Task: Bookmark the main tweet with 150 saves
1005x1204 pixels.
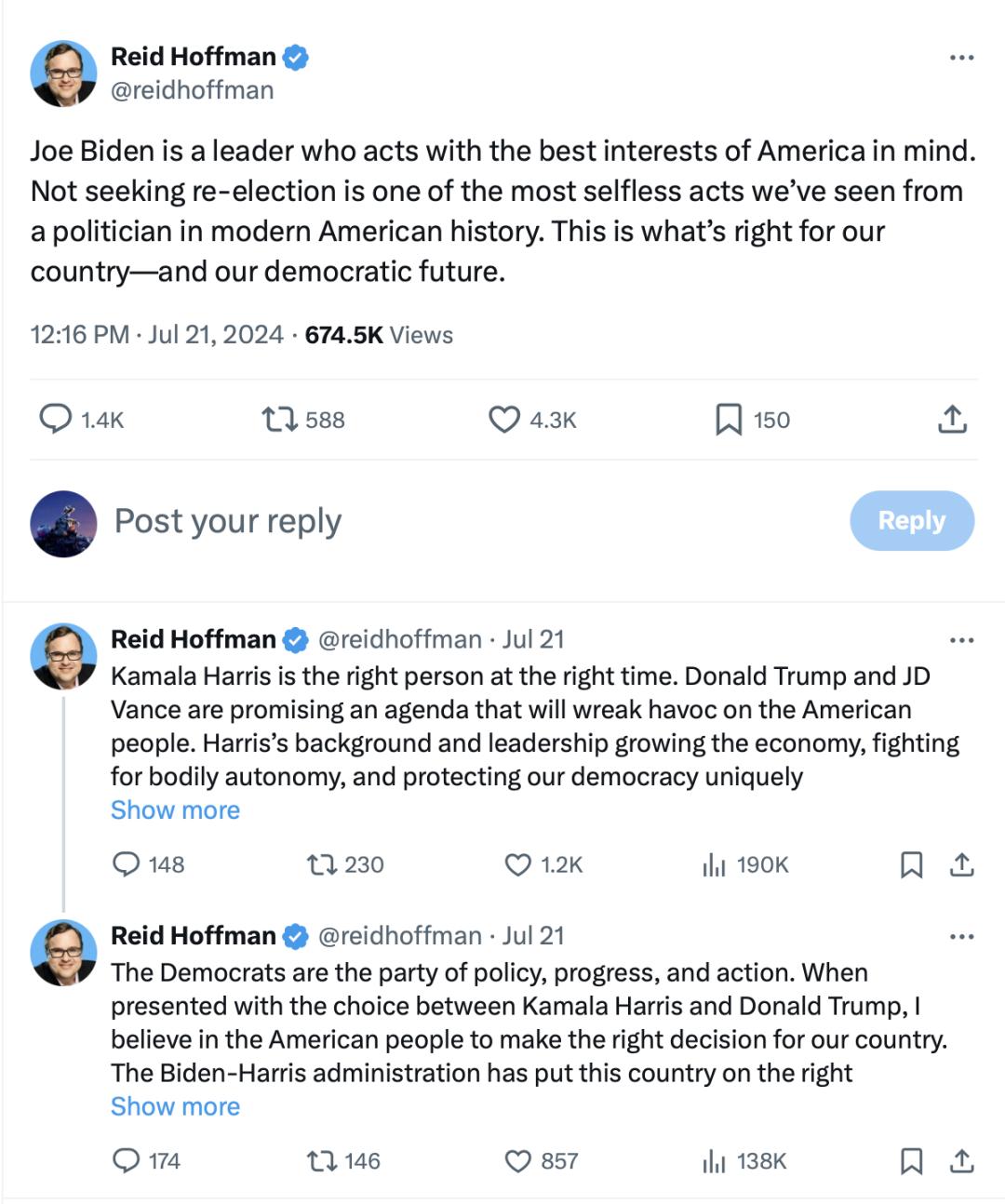Action: coord(729,420)
